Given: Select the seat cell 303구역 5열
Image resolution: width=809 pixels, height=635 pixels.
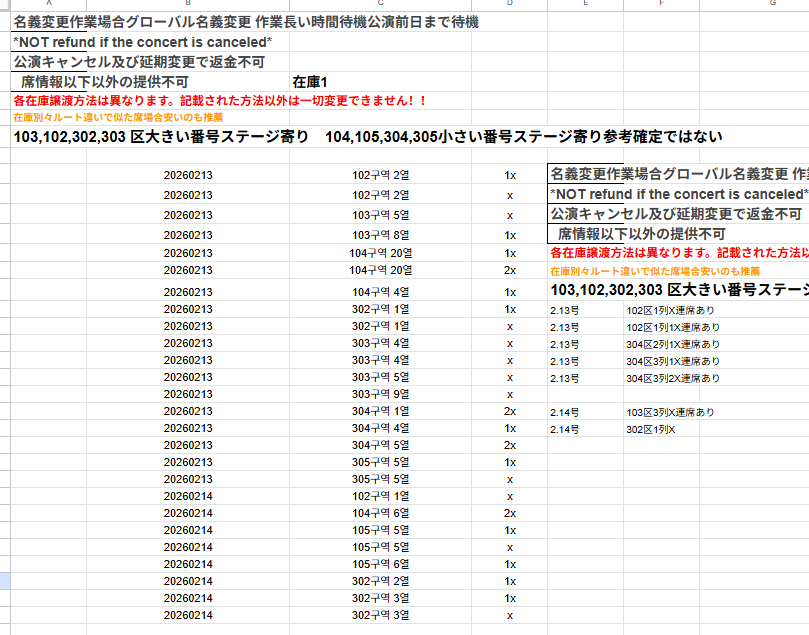Looking at the screenshot, I should pyautogui.click(x=381, y=377).
